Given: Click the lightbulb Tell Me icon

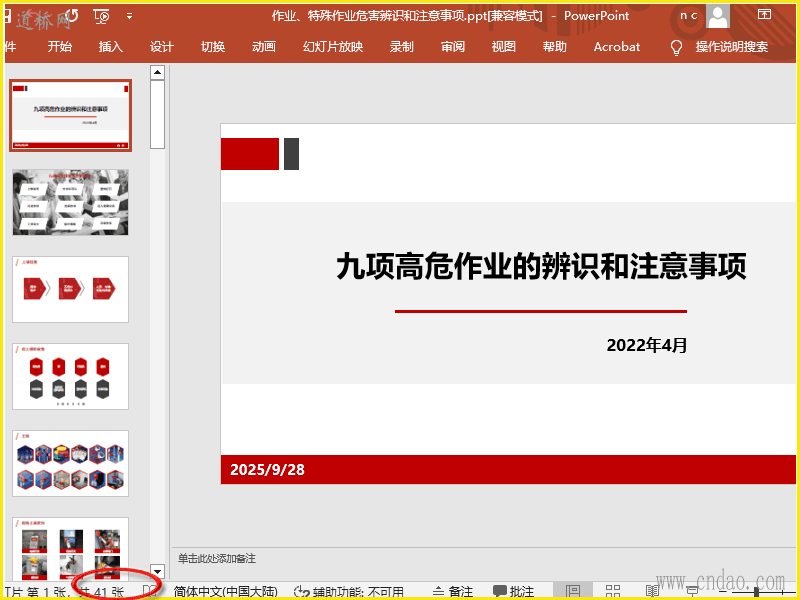Looking at the screenshot, I should [x=676, y=47].
